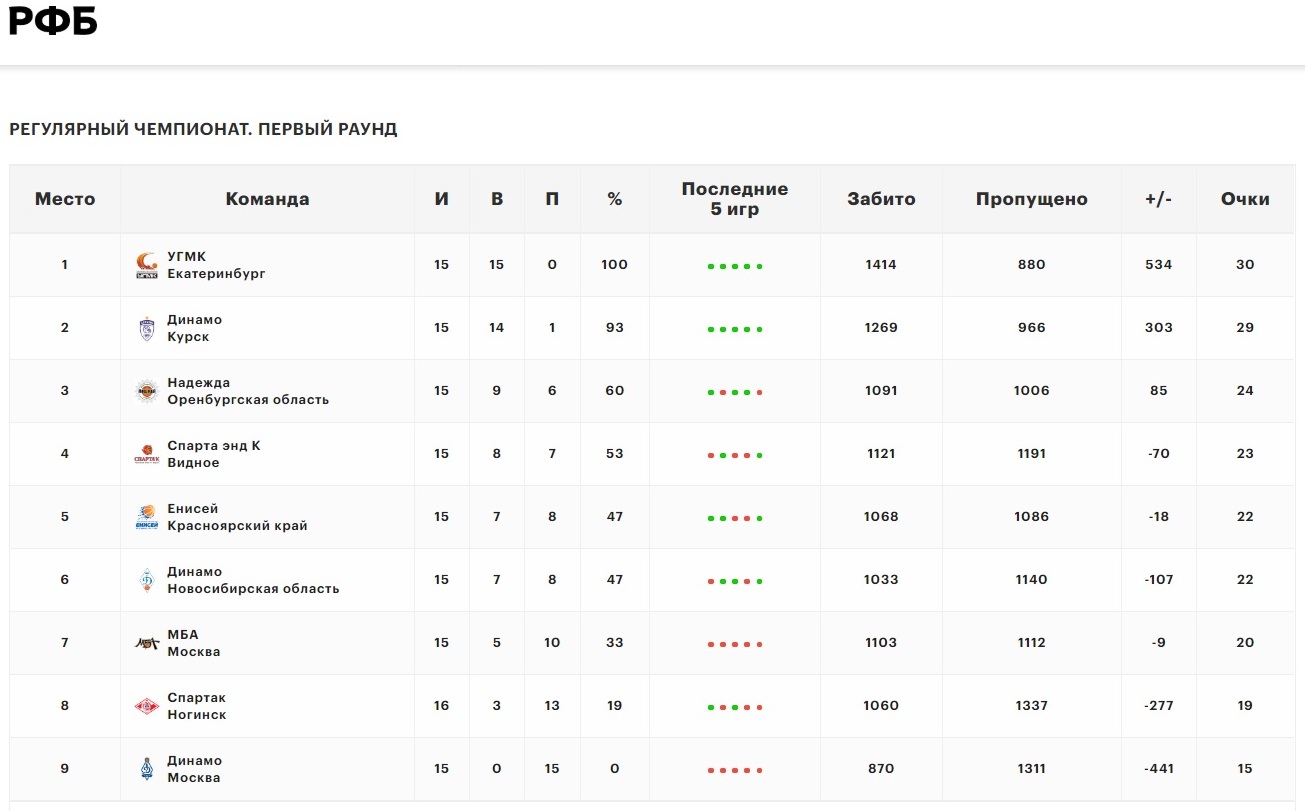Click last-5-games dots for Спартак Ногинск
The image size is (1305, 811).
click(x=735, y=708)
